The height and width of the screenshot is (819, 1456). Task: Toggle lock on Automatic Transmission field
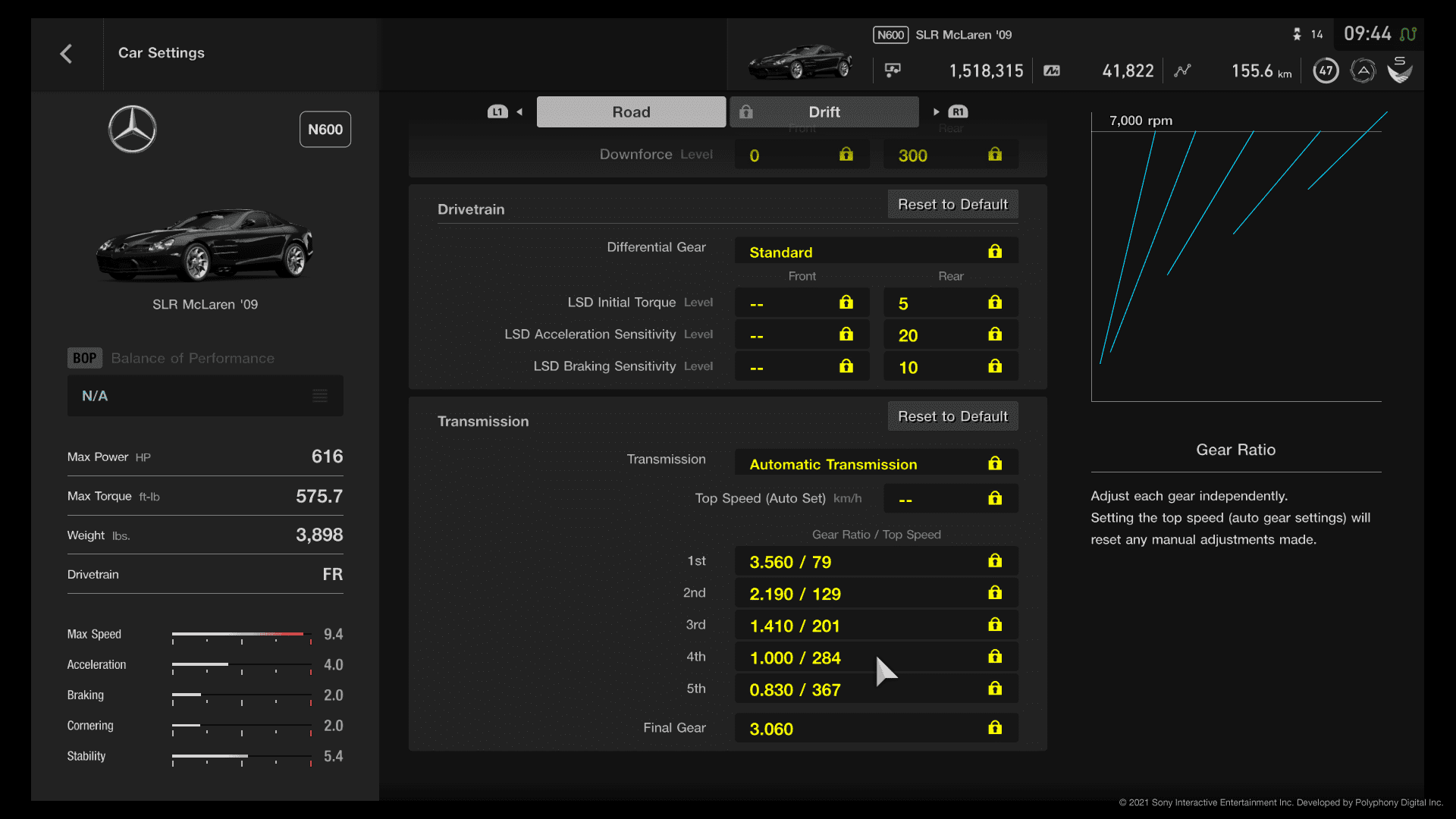[x=995, y=463]
